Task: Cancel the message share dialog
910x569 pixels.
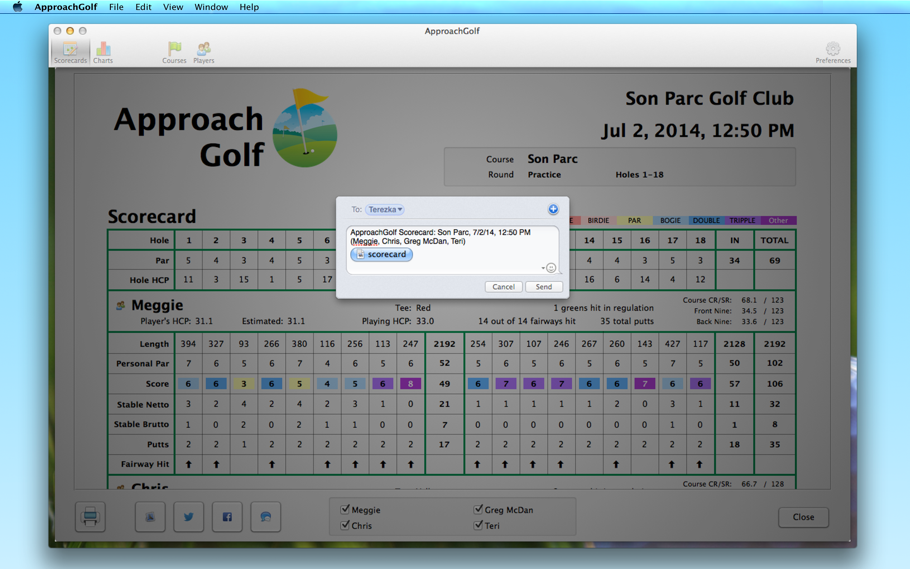Action: tap(503, 287)
